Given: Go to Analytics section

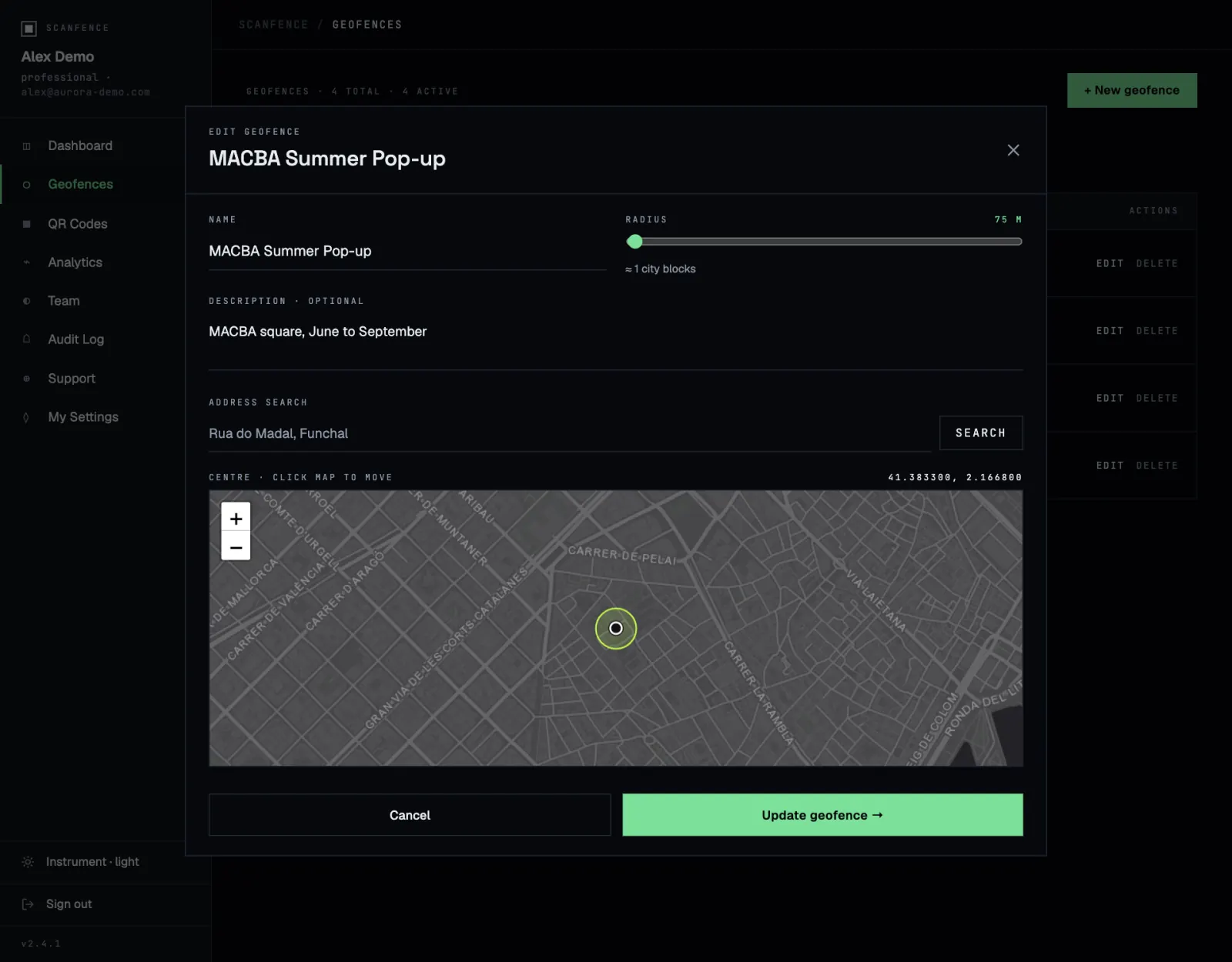Looking at the screenshot, I should pyautogui.click(x=75, y=262).
